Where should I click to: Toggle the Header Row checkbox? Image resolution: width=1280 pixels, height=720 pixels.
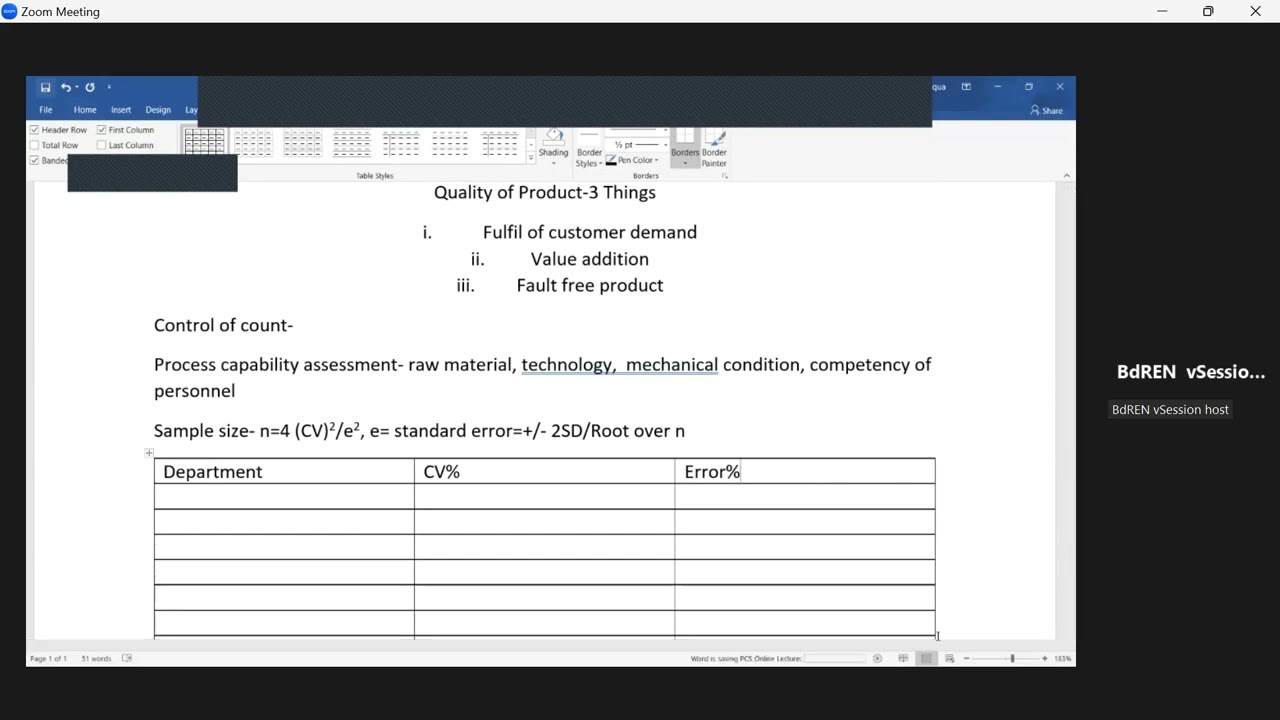click(x=34, y=130)
